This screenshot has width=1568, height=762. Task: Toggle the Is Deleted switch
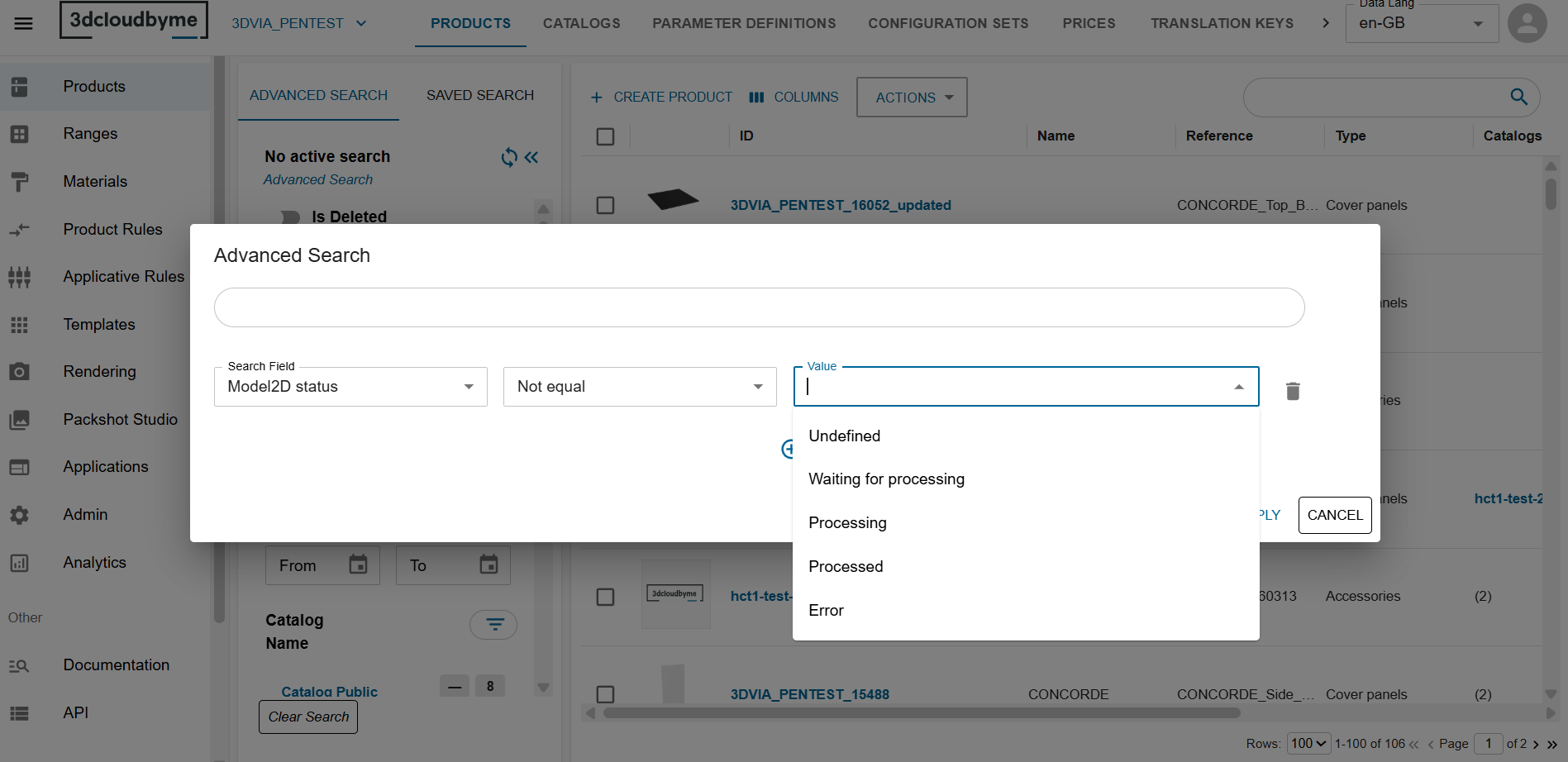[x=289, y=217]
